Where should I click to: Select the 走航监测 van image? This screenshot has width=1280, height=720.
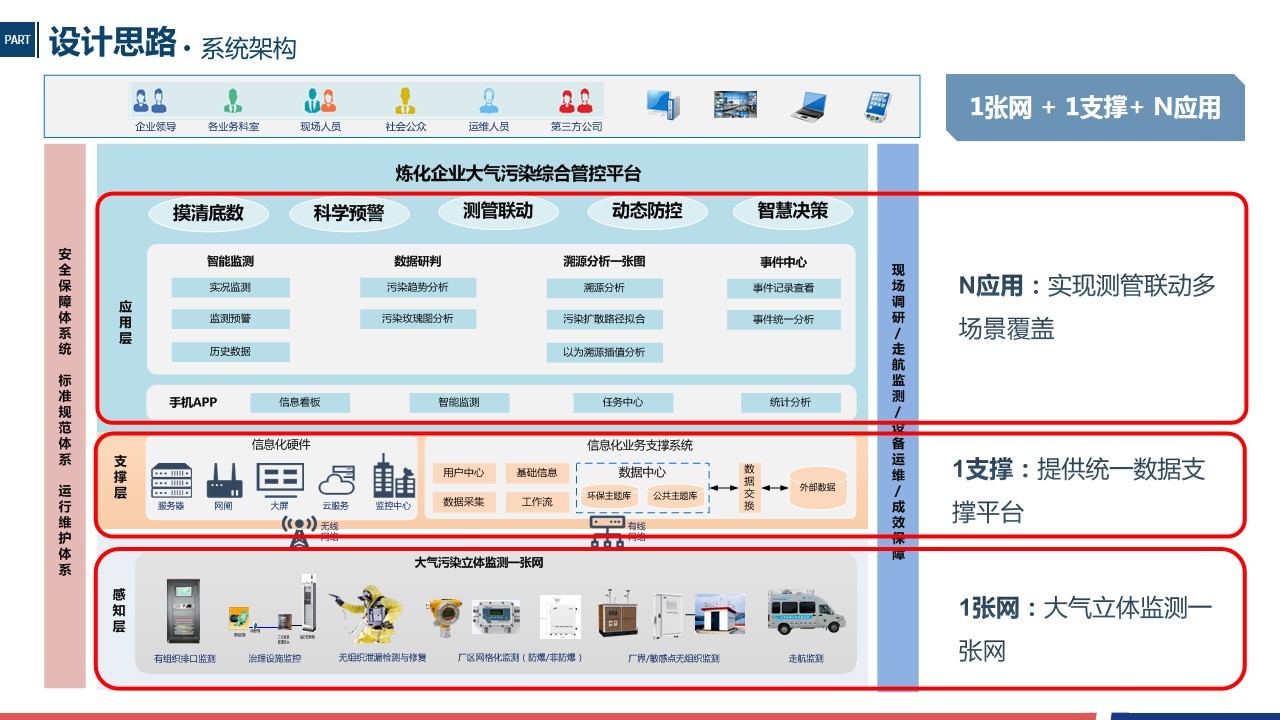pos(806,611)
